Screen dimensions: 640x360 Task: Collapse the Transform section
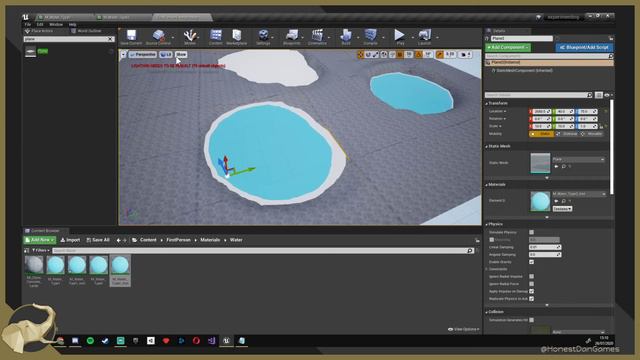(487, 104)
